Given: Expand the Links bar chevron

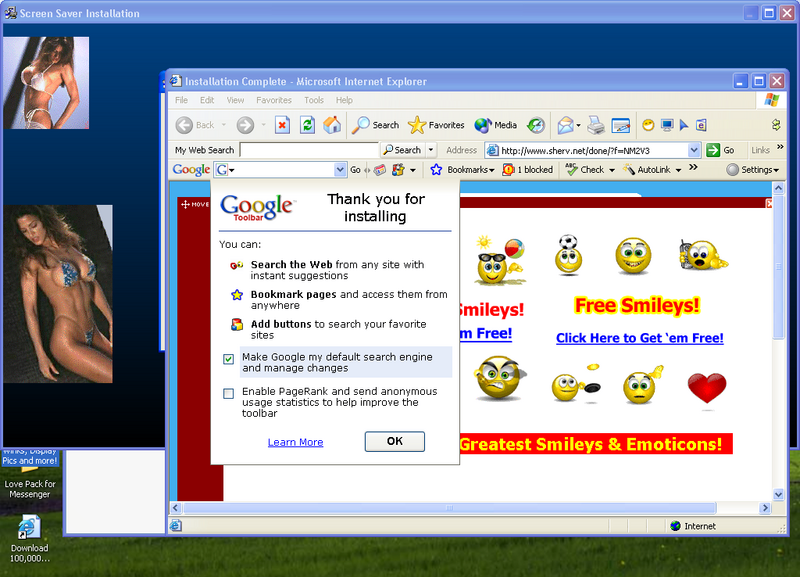Looking at the screenshot, I should [780, 147].
